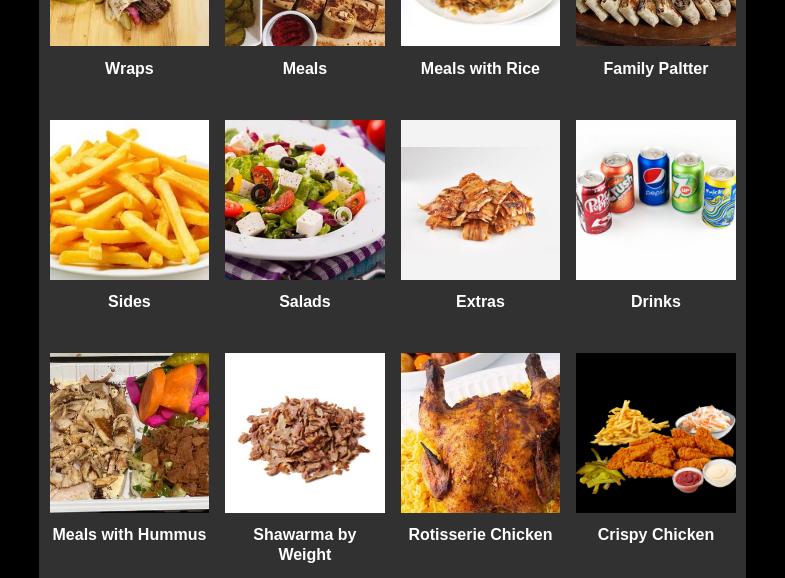This screenshot has width=785, height=578.
Task: Choose the Crispy Chicken tenders image
Action: tap(656, 433)
